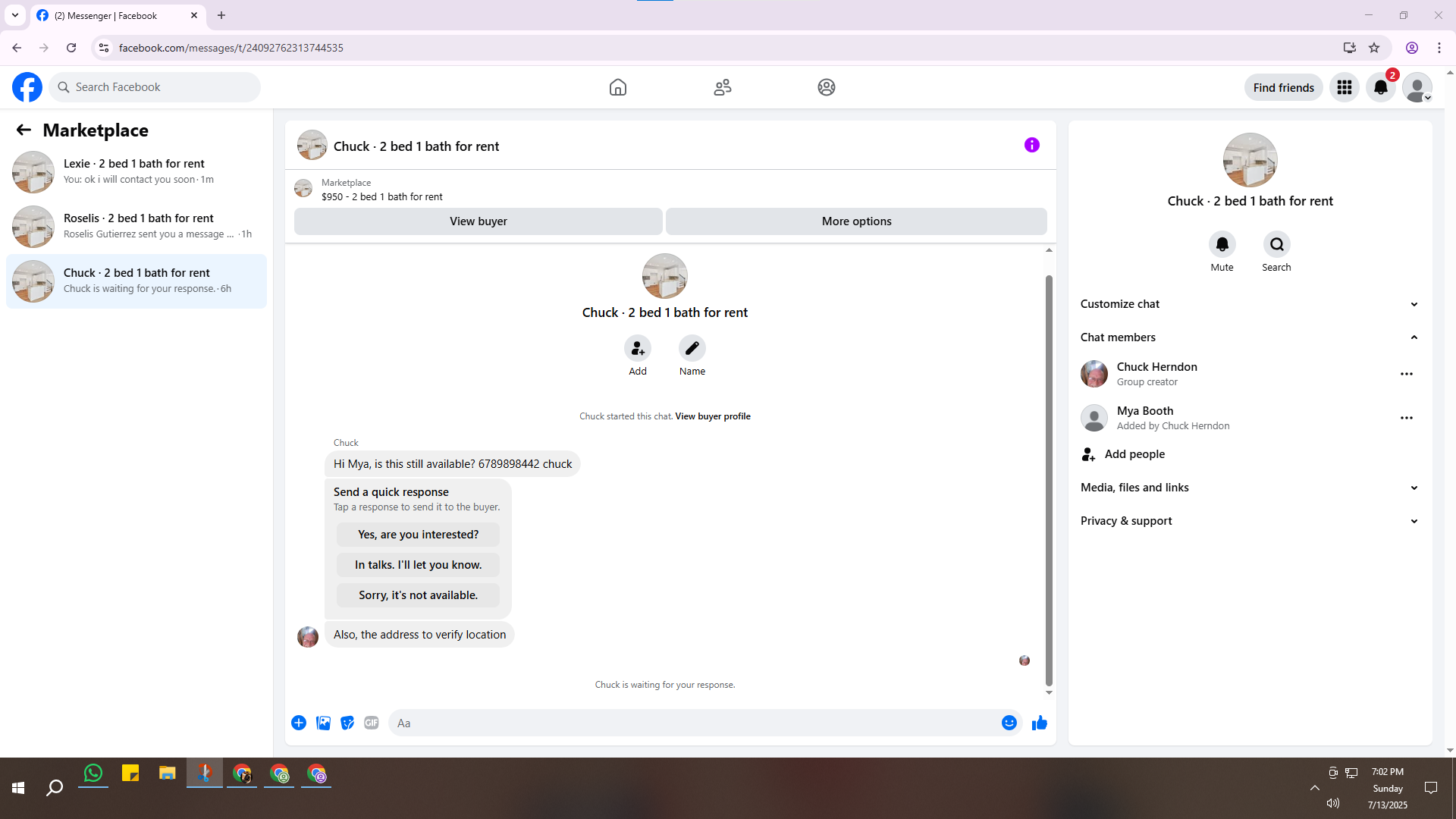Viewport: 1456px width, 819px height.
Task: Click the Search conversation icon
Action: pos(1276,244)
